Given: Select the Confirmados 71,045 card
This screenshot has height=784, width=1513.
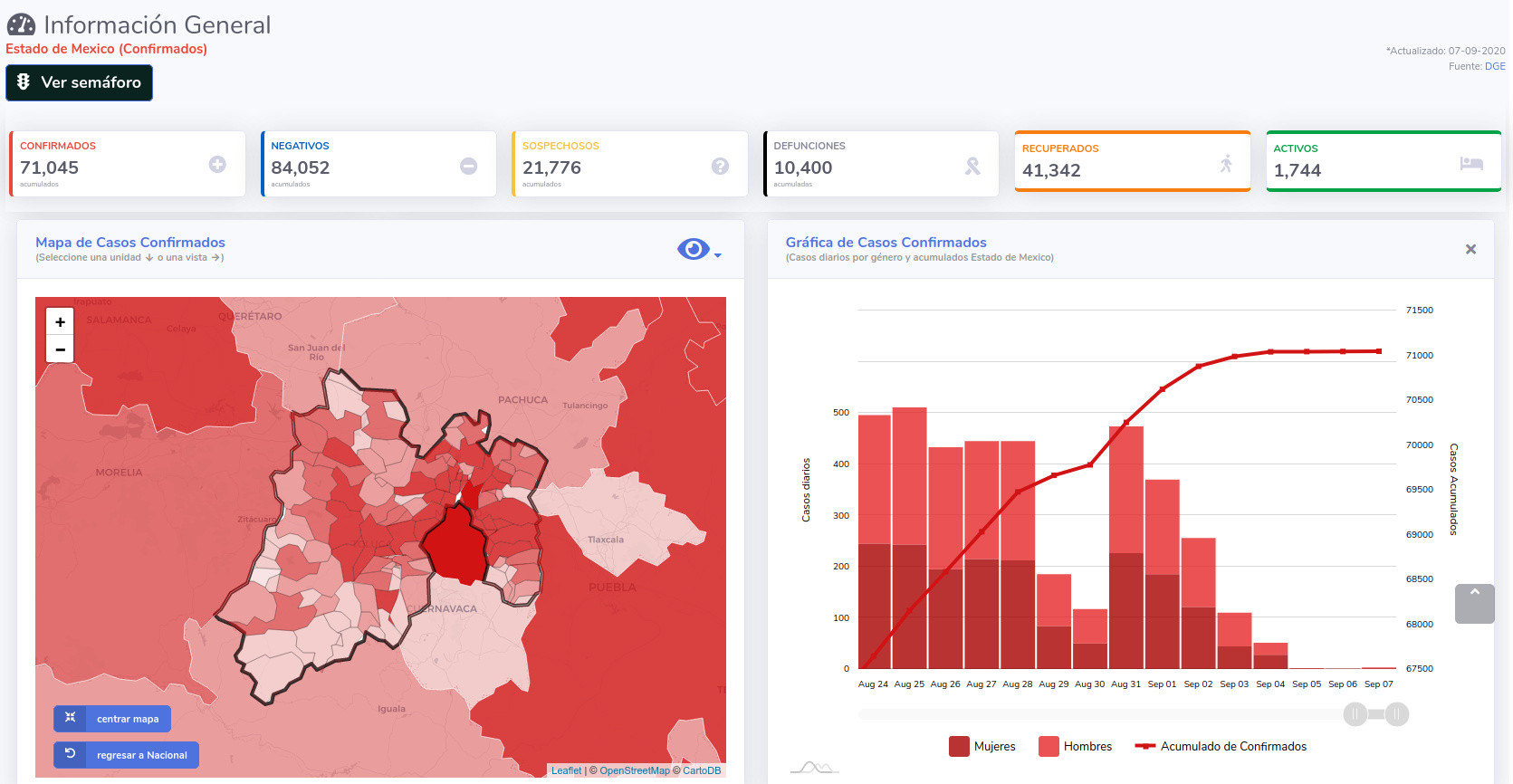Looking at the screenshot, I should (x=128, y=164).
